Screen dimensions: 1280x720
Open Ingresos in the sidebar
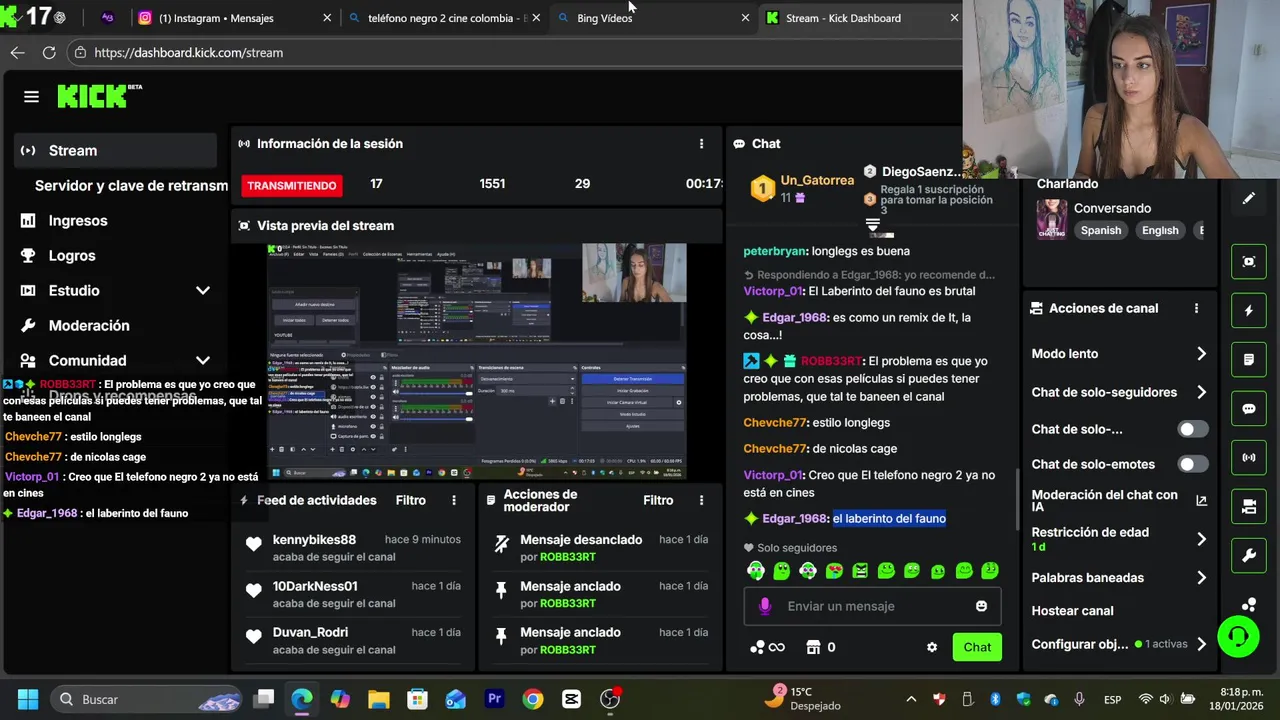pyautogui.click(x=78, y=221)
